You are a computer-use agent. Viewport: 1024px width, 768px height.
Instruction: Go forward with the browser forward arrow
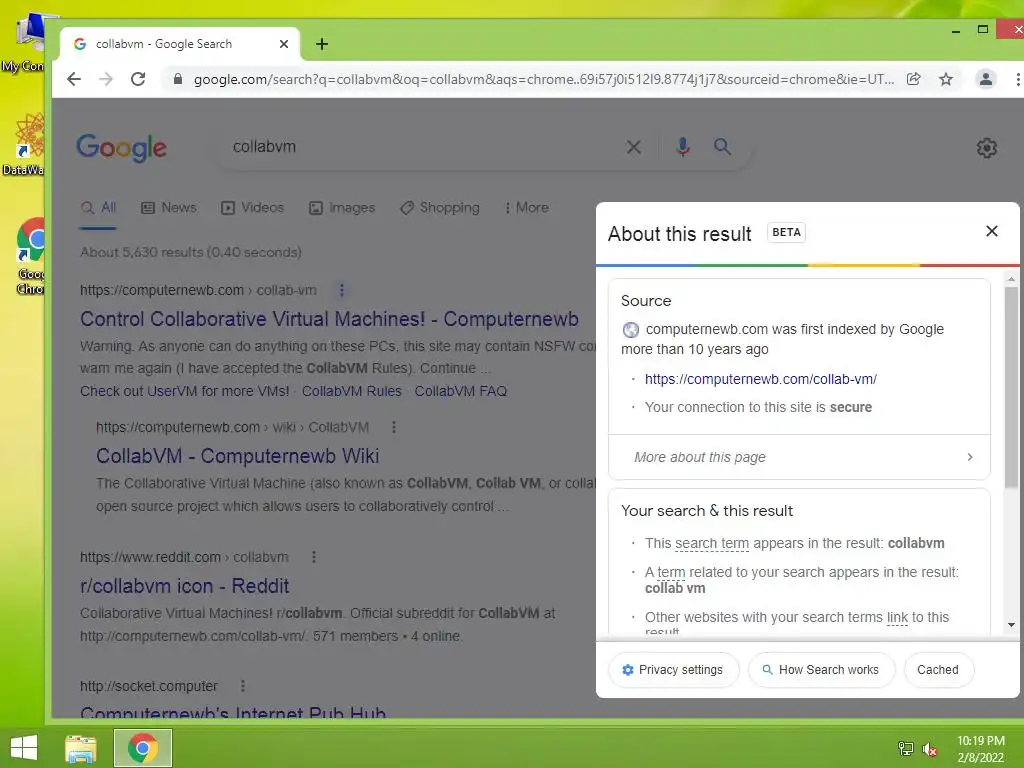tap(106, 79)
